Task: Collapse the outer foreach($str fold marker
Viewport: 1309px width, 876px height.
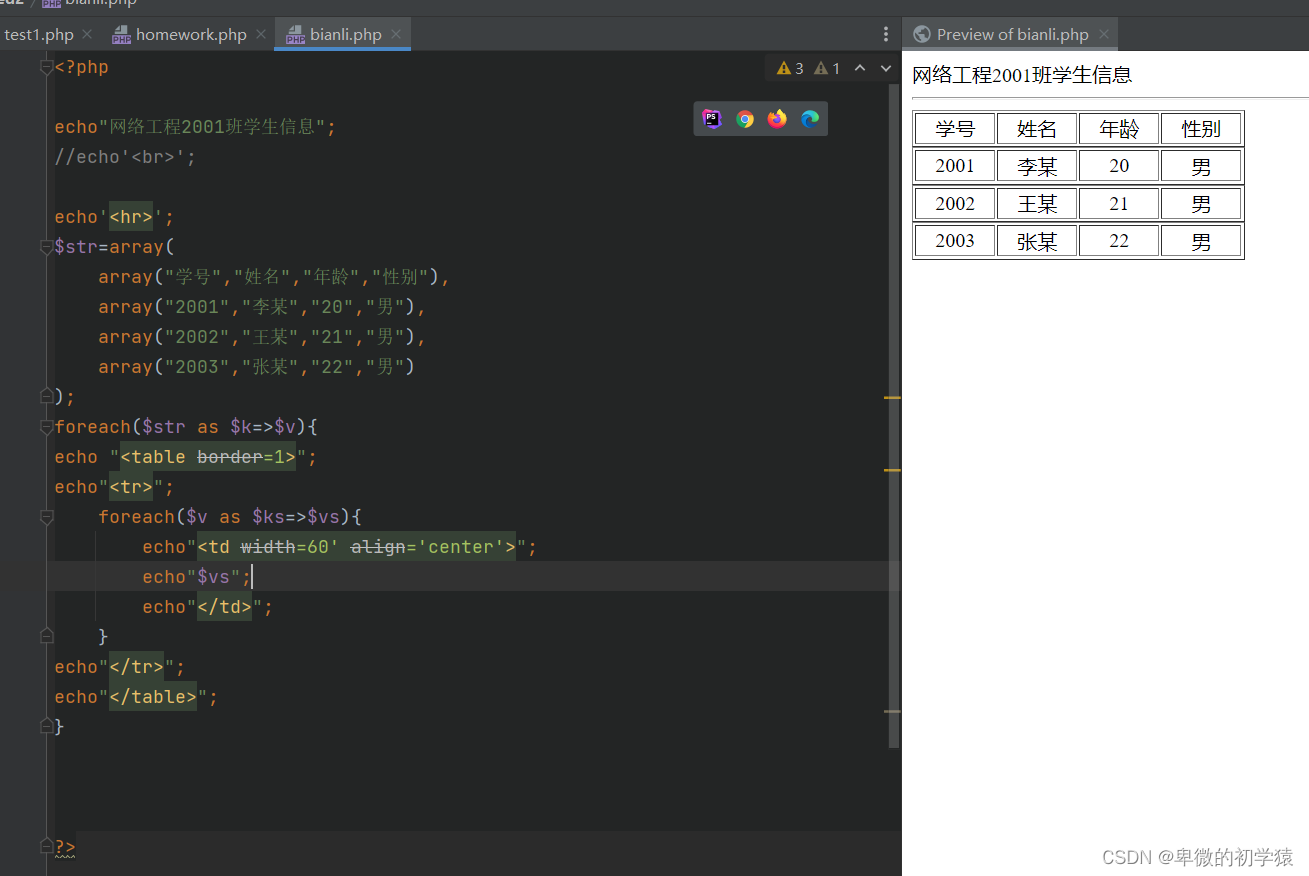Action: [46, 427]
